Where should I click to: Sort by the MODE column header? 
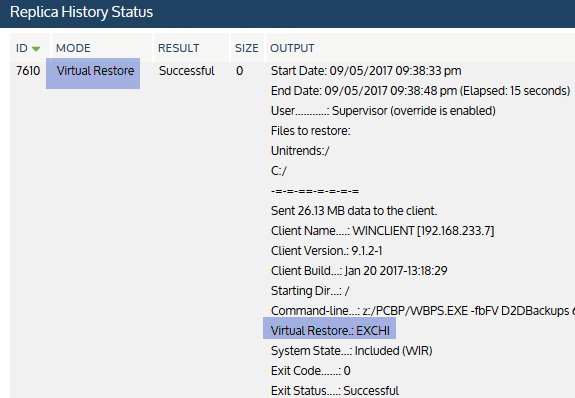(73, 48)
